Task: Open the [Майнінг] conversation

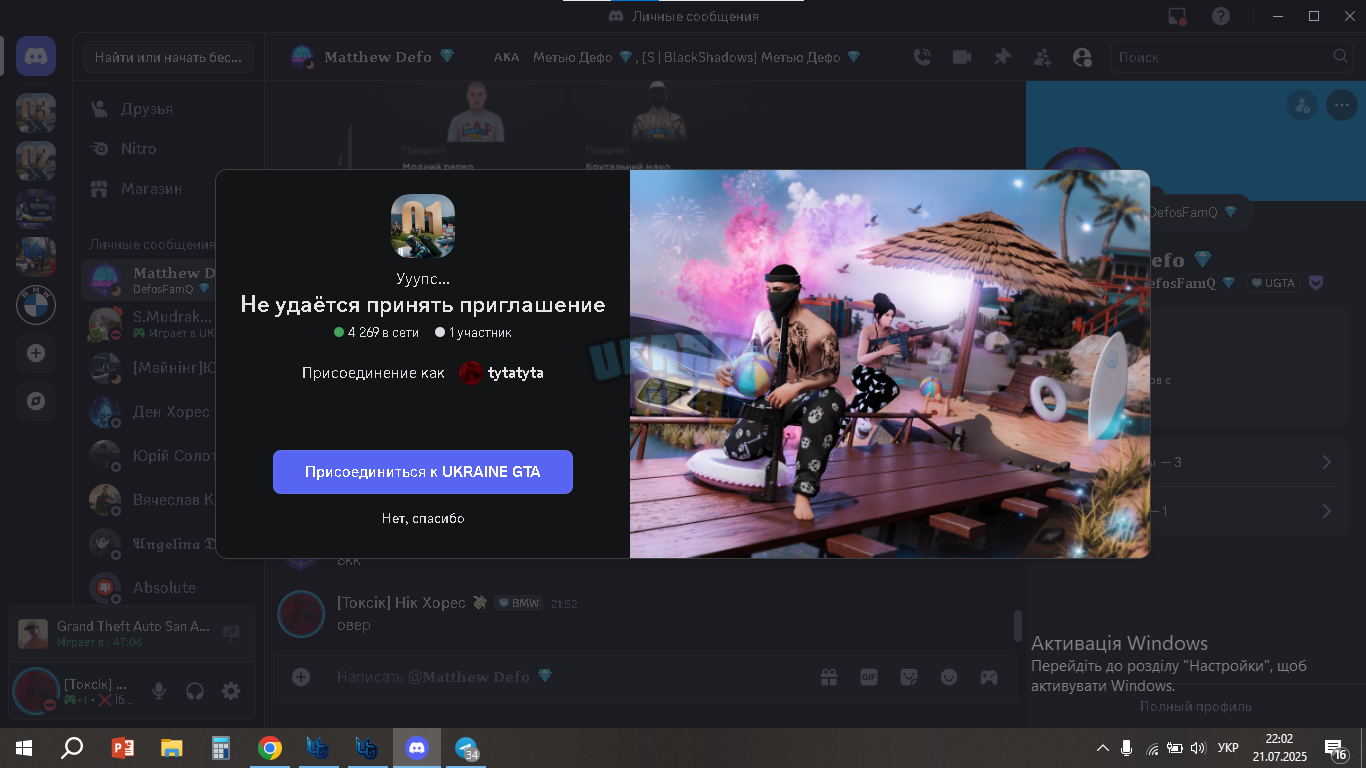Action: [x=148, y=368]
